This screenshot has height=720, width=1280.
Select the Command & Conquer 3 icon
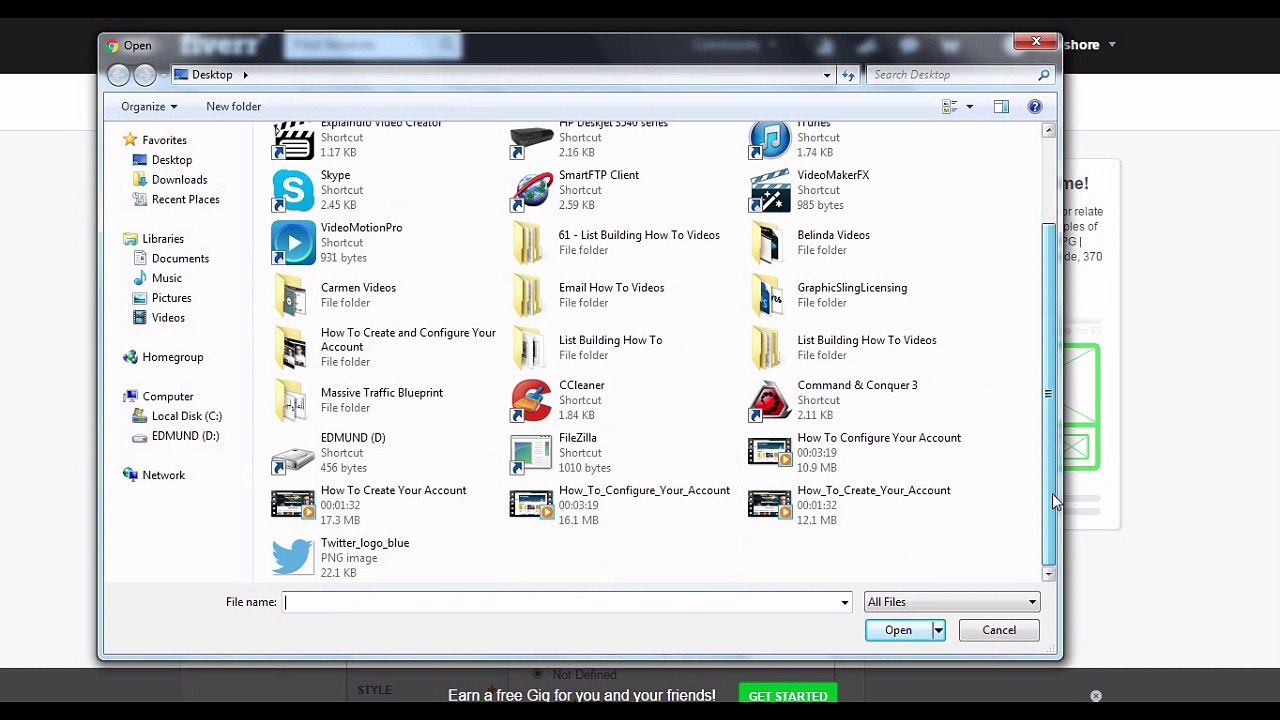pos(769,400)
